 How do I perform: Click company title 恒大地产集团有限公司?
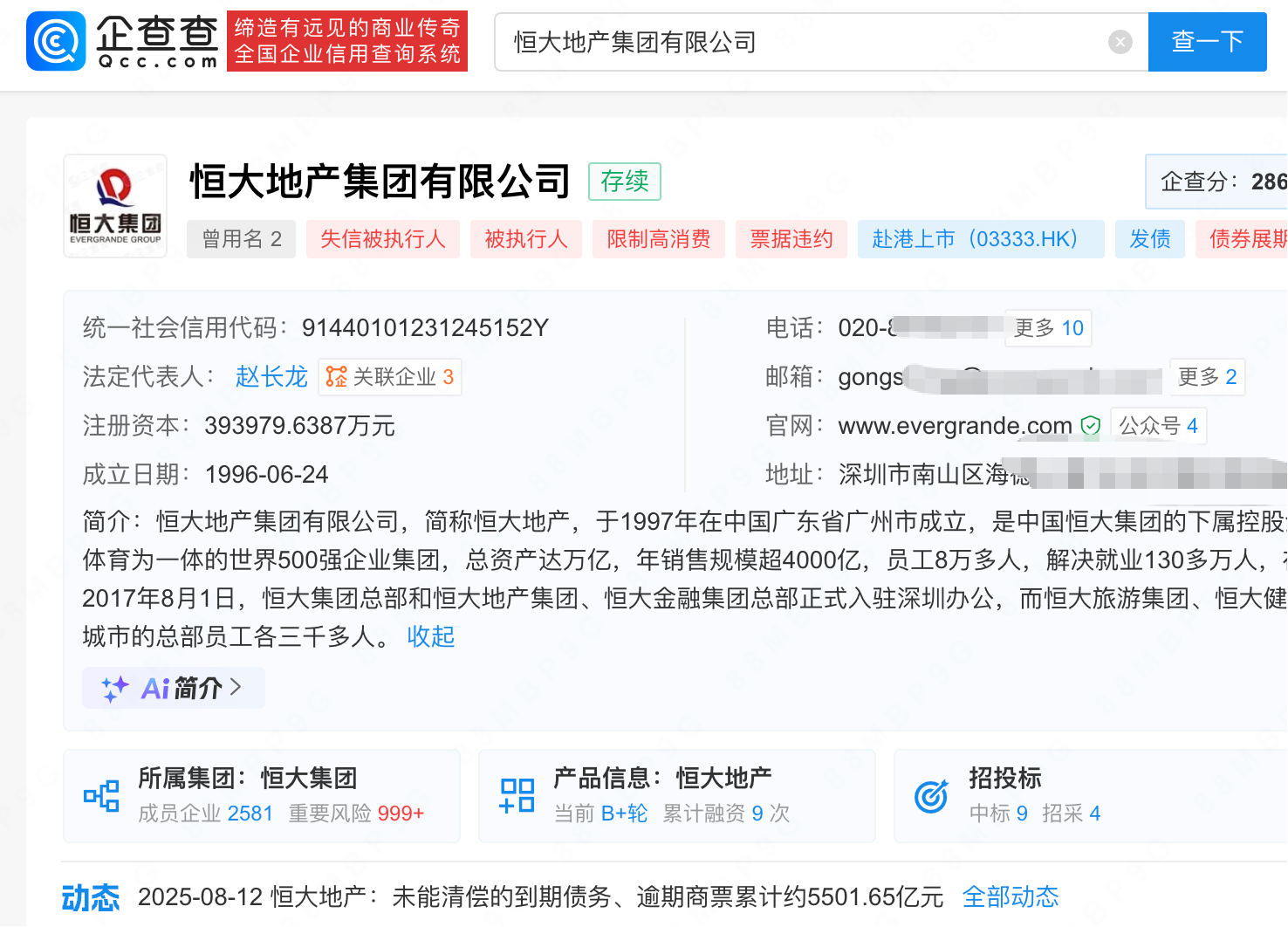pos(380,182)
